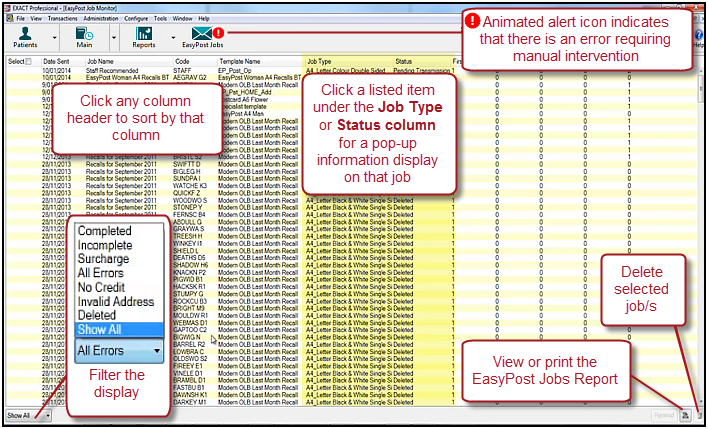Click the DEATHS D5 code cell
The height and width of the screenshot is (429, 708).
pyautogui.click(x=190, y=258)
